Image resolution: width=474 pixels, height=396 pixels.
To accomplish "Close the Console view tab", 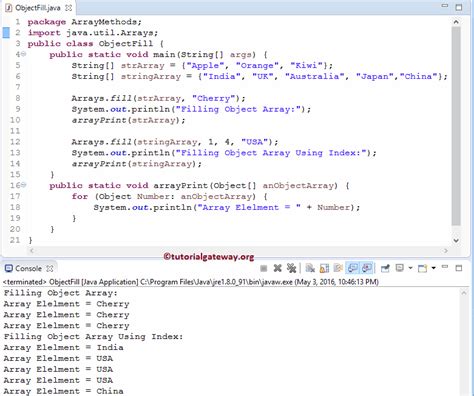I will [50, 268].
